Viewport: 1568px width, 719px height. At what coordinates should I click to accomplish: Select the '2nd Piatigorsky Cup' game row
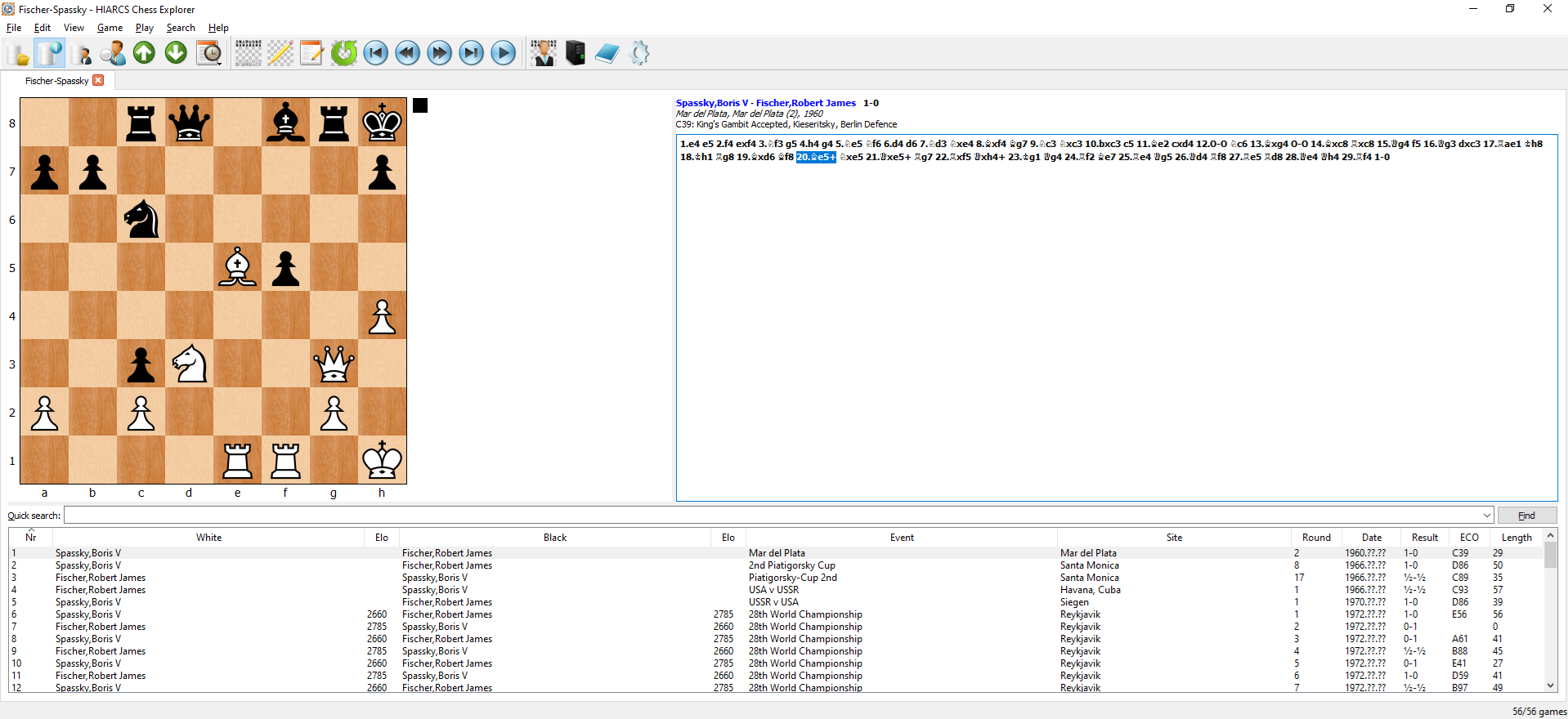click(777, 565)
